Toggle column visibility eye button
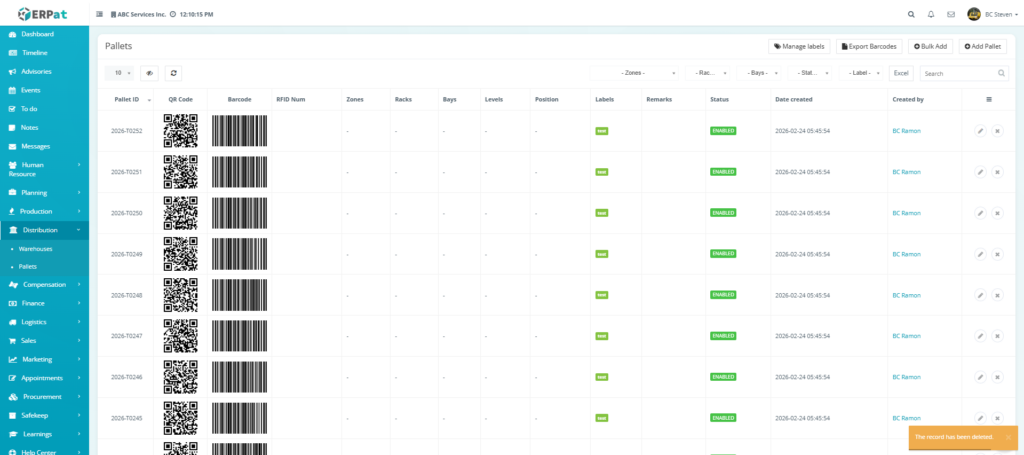 pos(149,73)
